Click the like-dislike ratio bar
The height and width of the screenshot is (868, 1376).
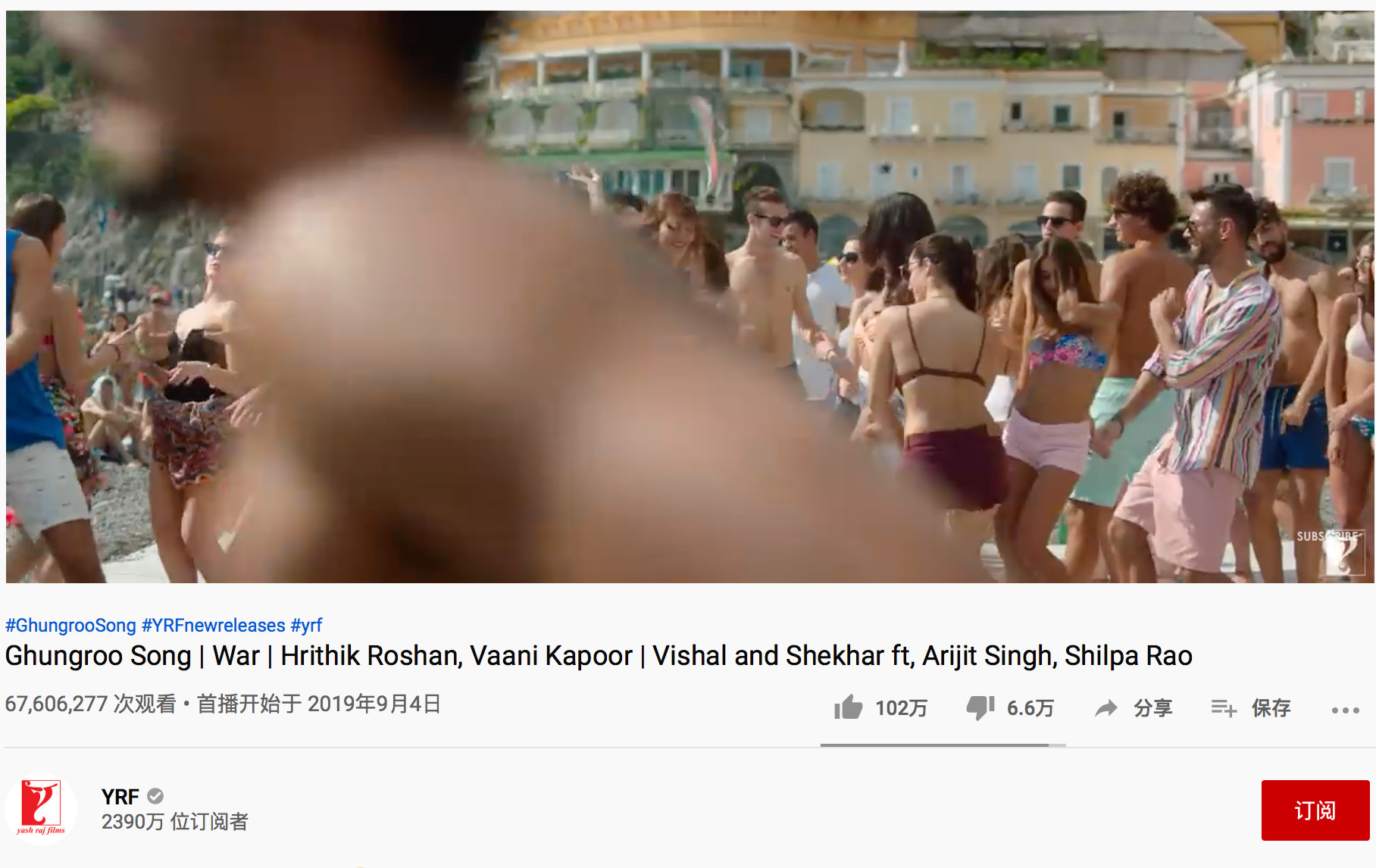tap(943, 745)
